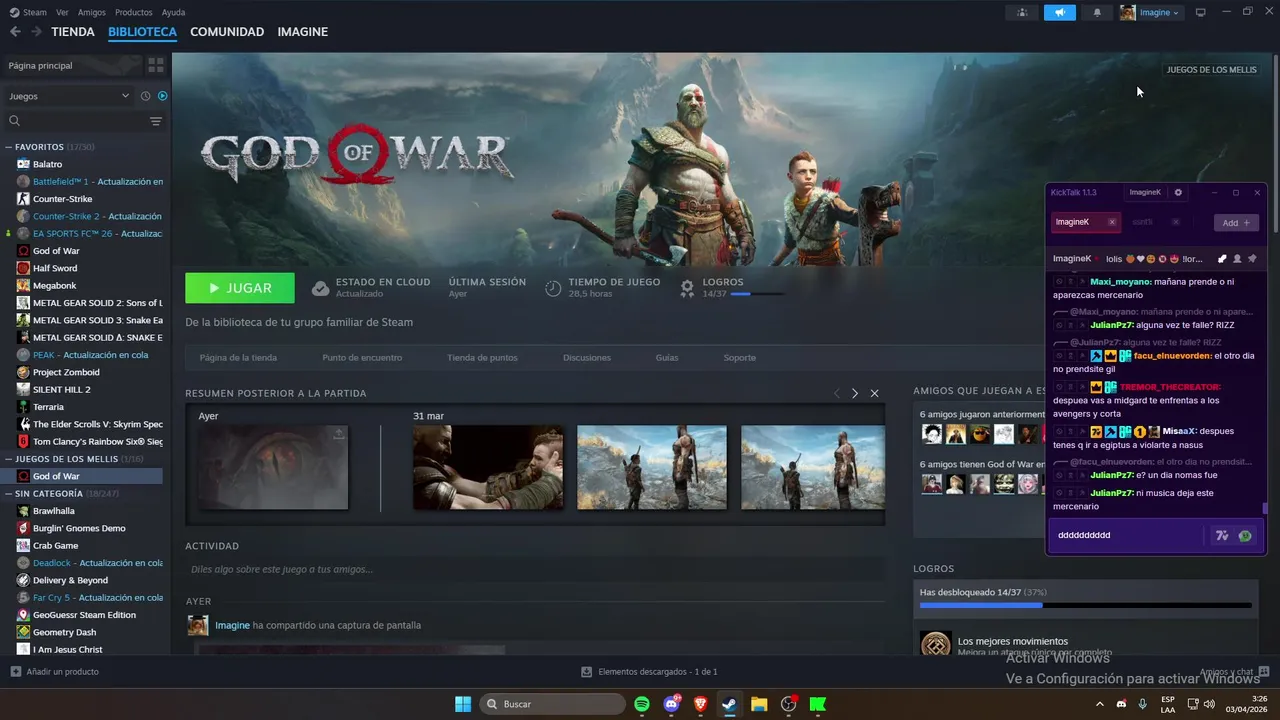Select Half Sword in the library
The width and height of the screenshot is (1280, 720).
point(55,268)
